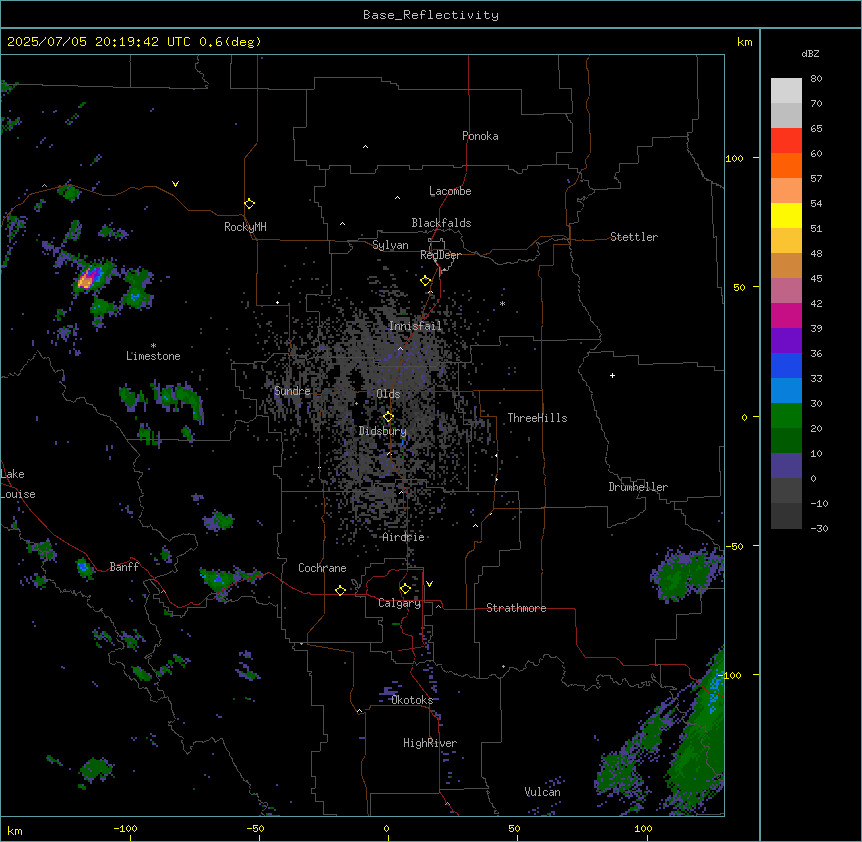
Task: Click the Stettler label
Action: click(x=634, y=237)
